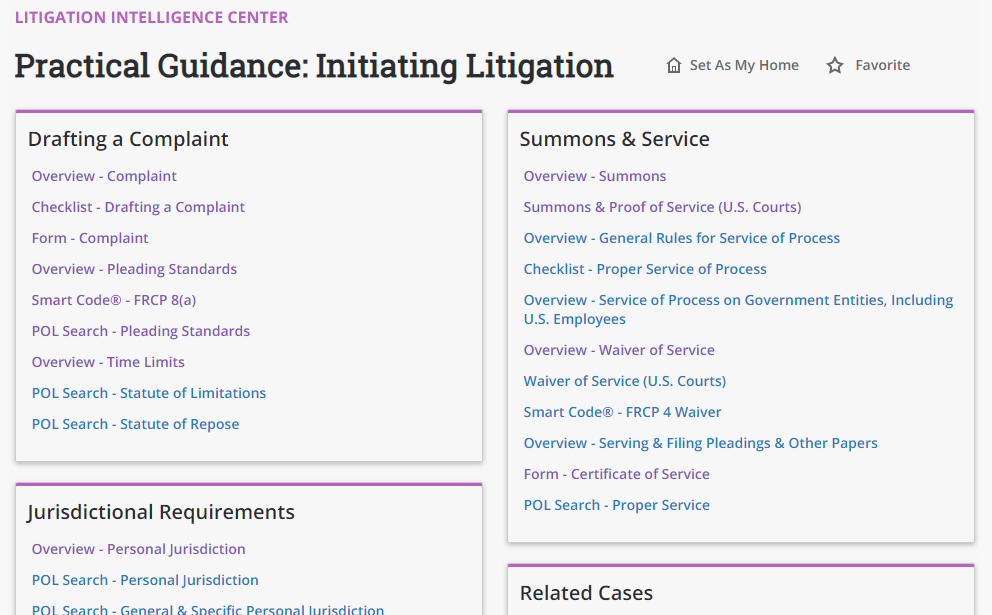Screen dimensions: 992x615
Task: Open the LITIGATION INTELLIGENCE CENTER link
Action: [151, 17]
